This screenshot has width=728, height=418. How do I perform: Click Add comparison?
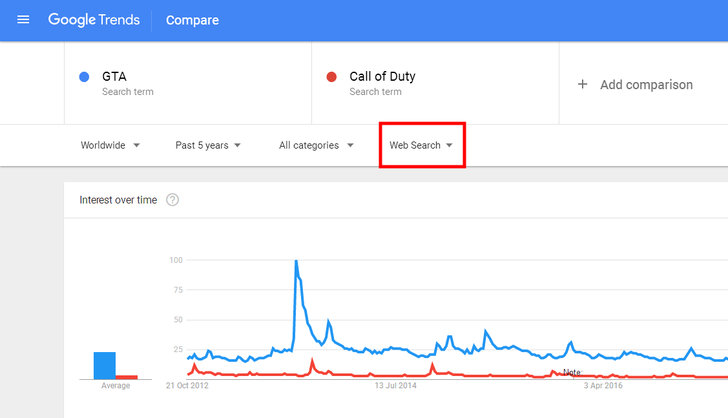click(645, 85)
